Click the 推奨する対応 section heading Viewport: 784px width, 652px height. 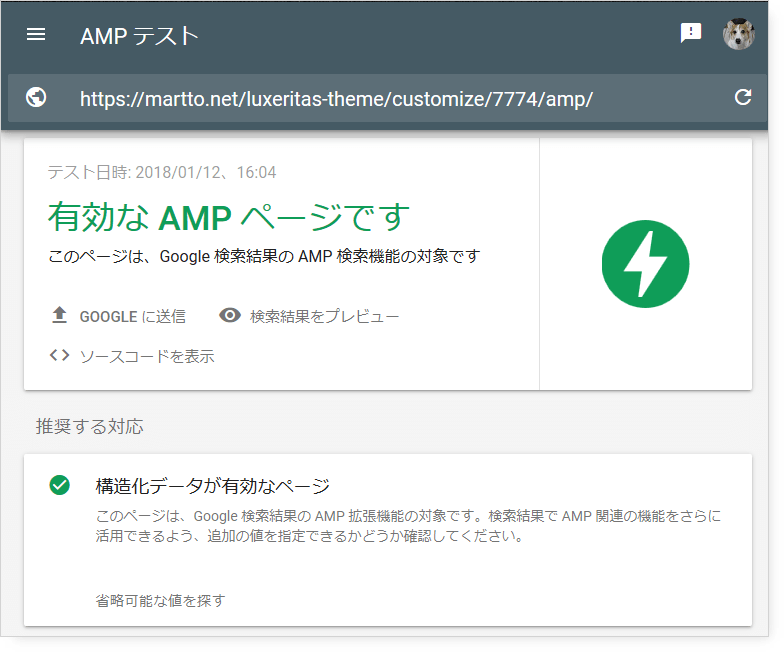(90, 426)
